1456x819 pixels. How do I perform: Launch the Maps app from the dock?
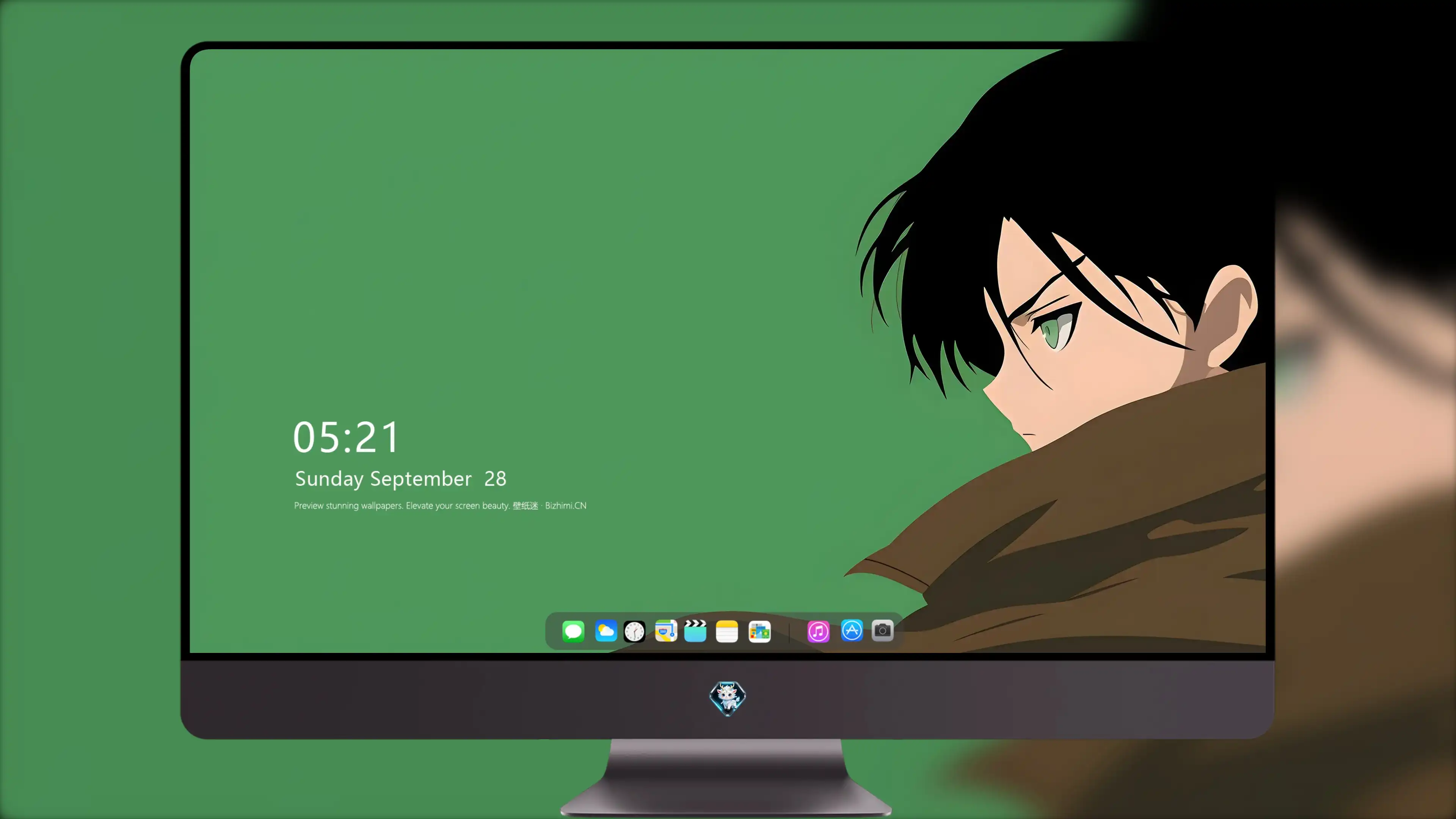[666, 631]
